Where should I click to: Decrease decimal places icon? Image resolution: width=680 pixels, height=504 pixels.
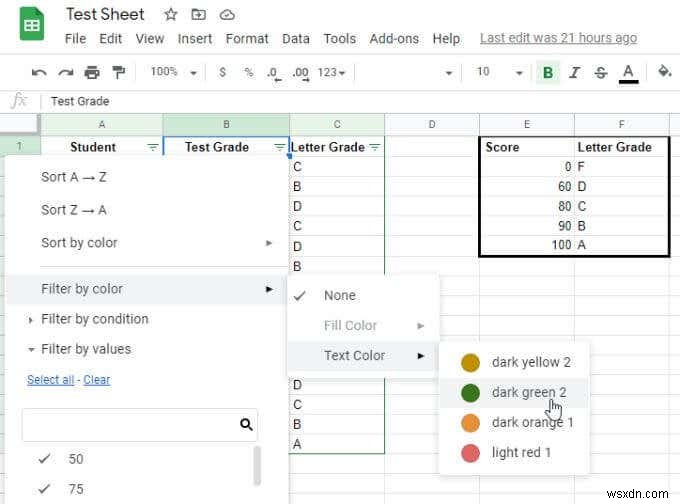274,73
